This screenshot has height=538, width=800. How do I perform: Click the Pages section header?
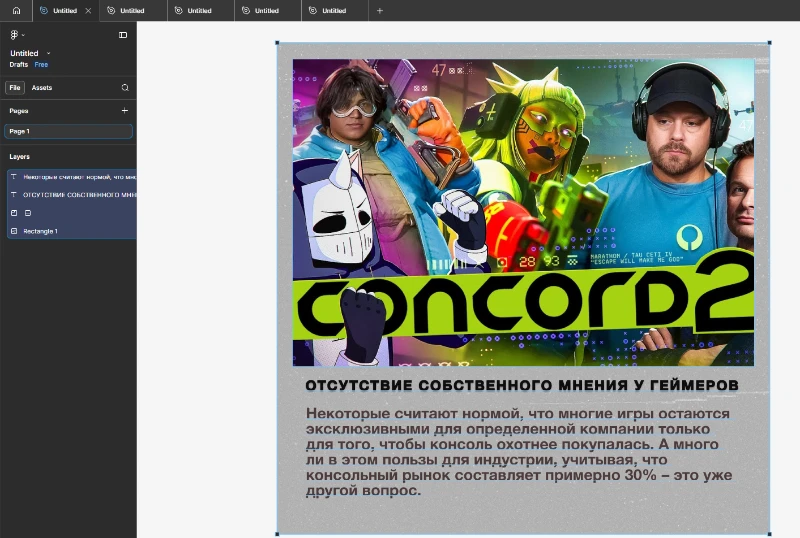click(19, 111)
